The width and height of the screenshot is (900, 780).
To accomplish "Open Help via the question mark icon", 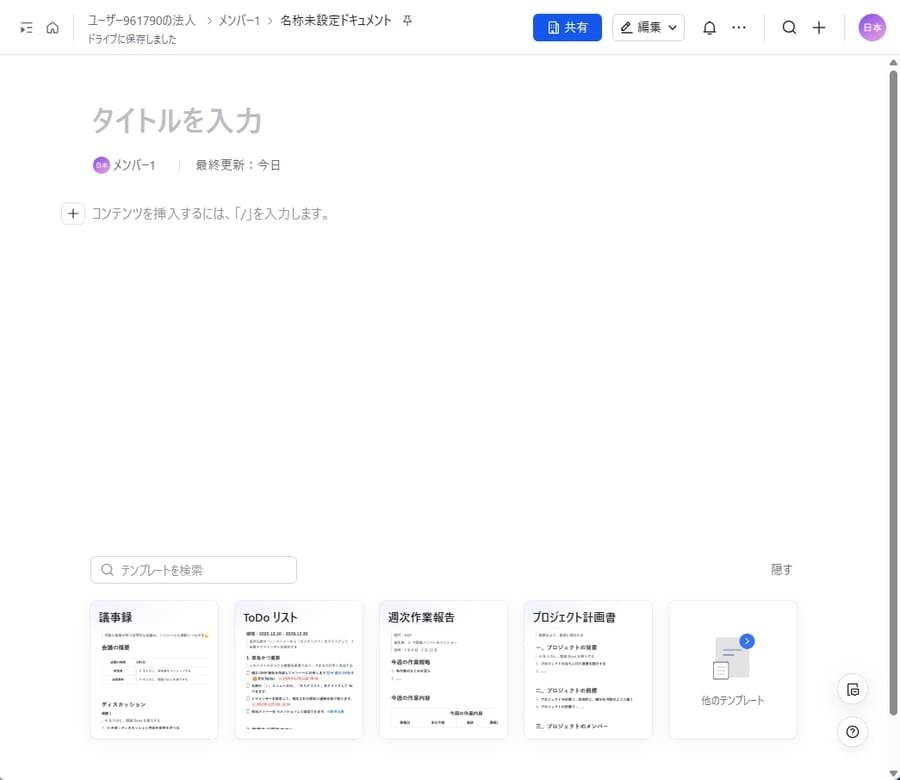I will pos(852,732).
